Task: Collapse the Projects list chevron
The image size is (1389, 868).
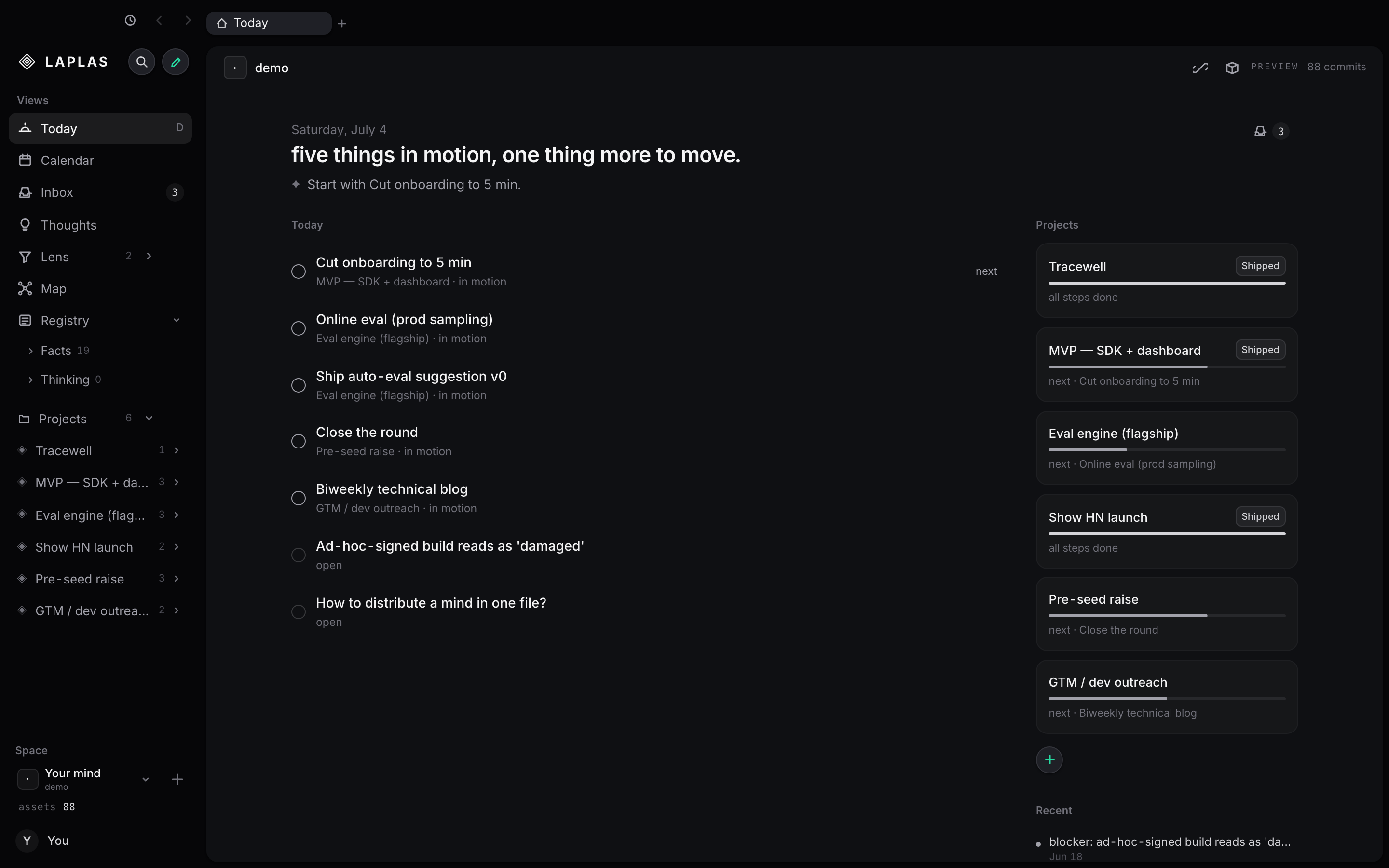Action: pos(149,418)
